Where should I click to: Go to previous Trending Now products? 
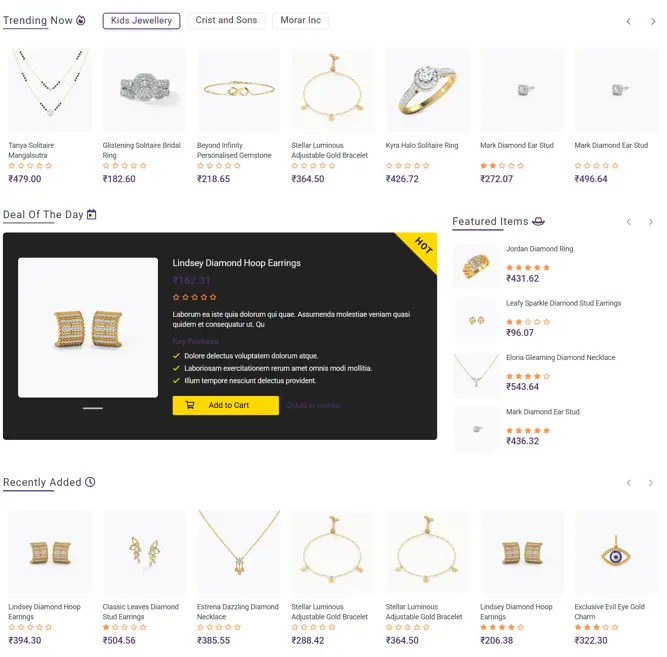(x=628, y=21)
